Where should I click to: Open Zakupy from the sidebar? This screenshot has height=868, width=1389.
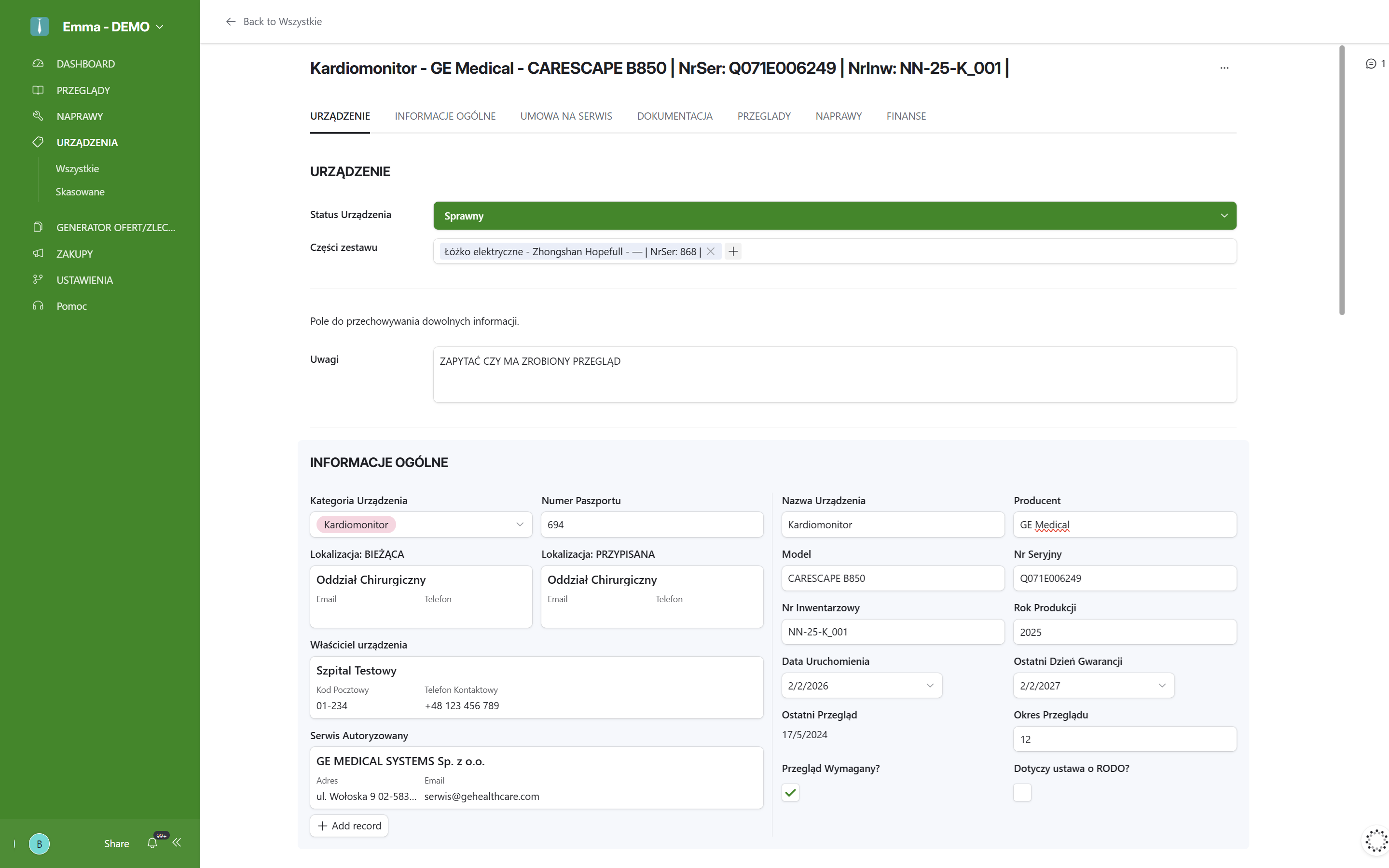click(x=75, y=253)
